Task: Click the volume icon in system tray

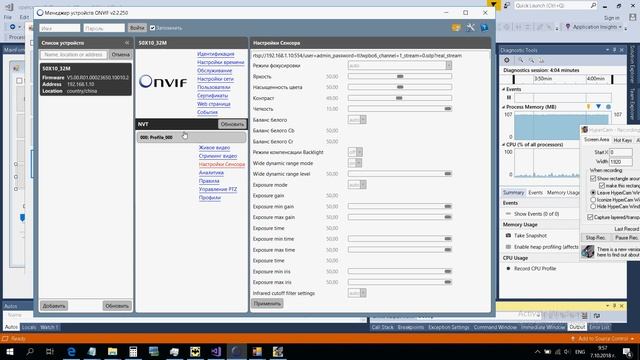Action: [567, 351]
